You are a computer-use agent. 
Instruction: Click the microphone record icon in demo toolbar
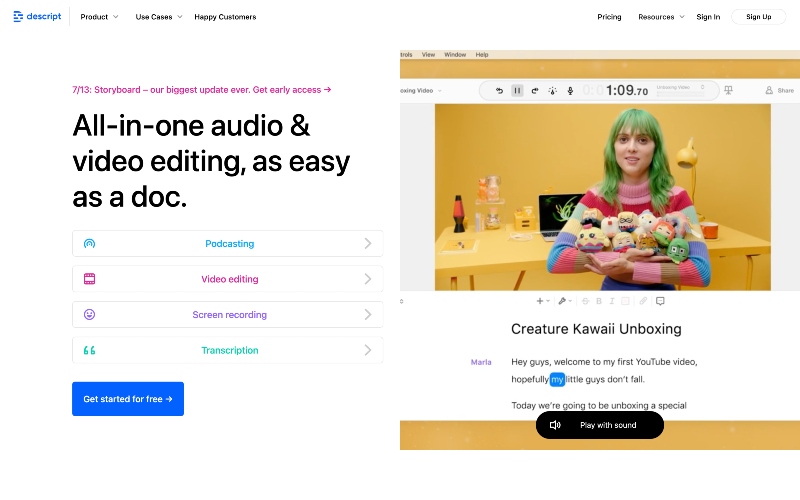pyautogui.click(x=570, y=91)
